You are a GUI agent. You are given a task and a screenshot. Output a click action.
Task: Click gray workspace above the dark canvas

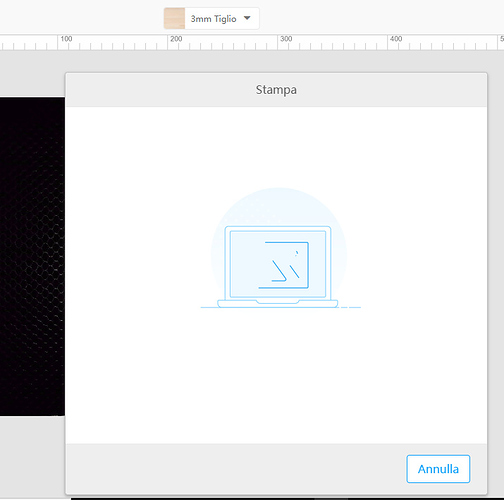point(32,74)
